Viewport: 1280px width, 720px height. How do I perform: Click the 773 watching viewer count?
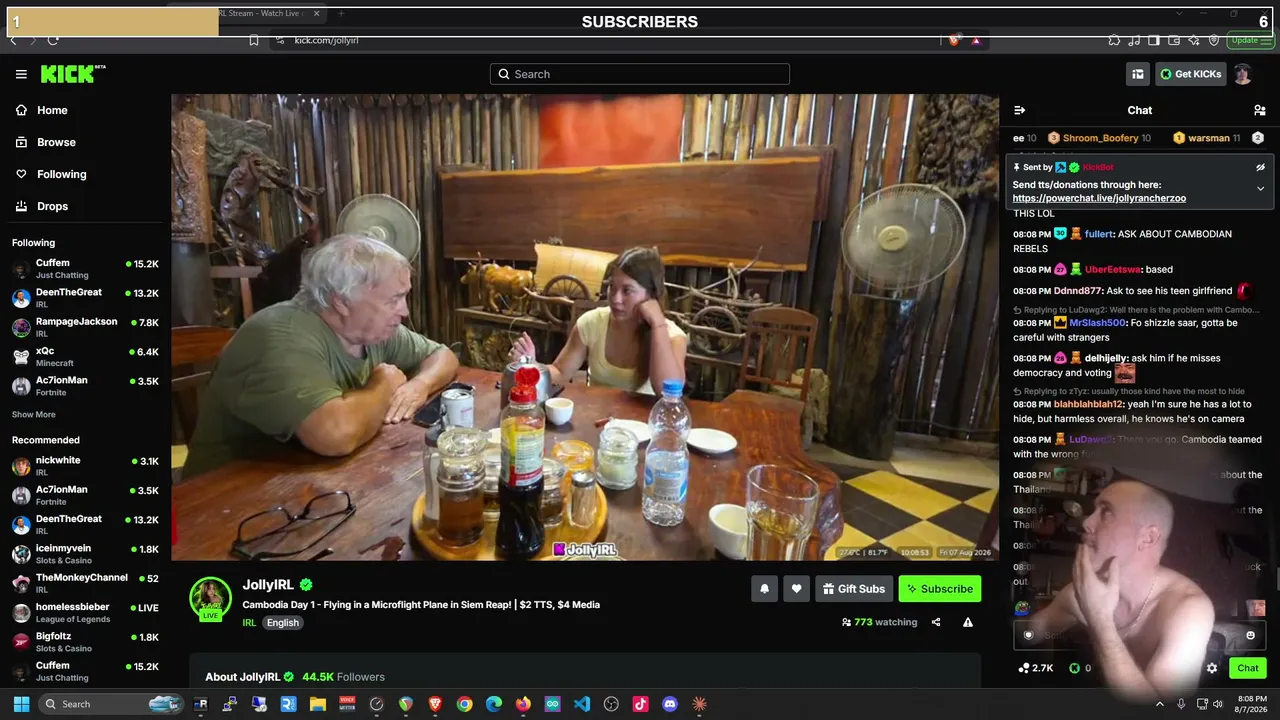point(879,622)
